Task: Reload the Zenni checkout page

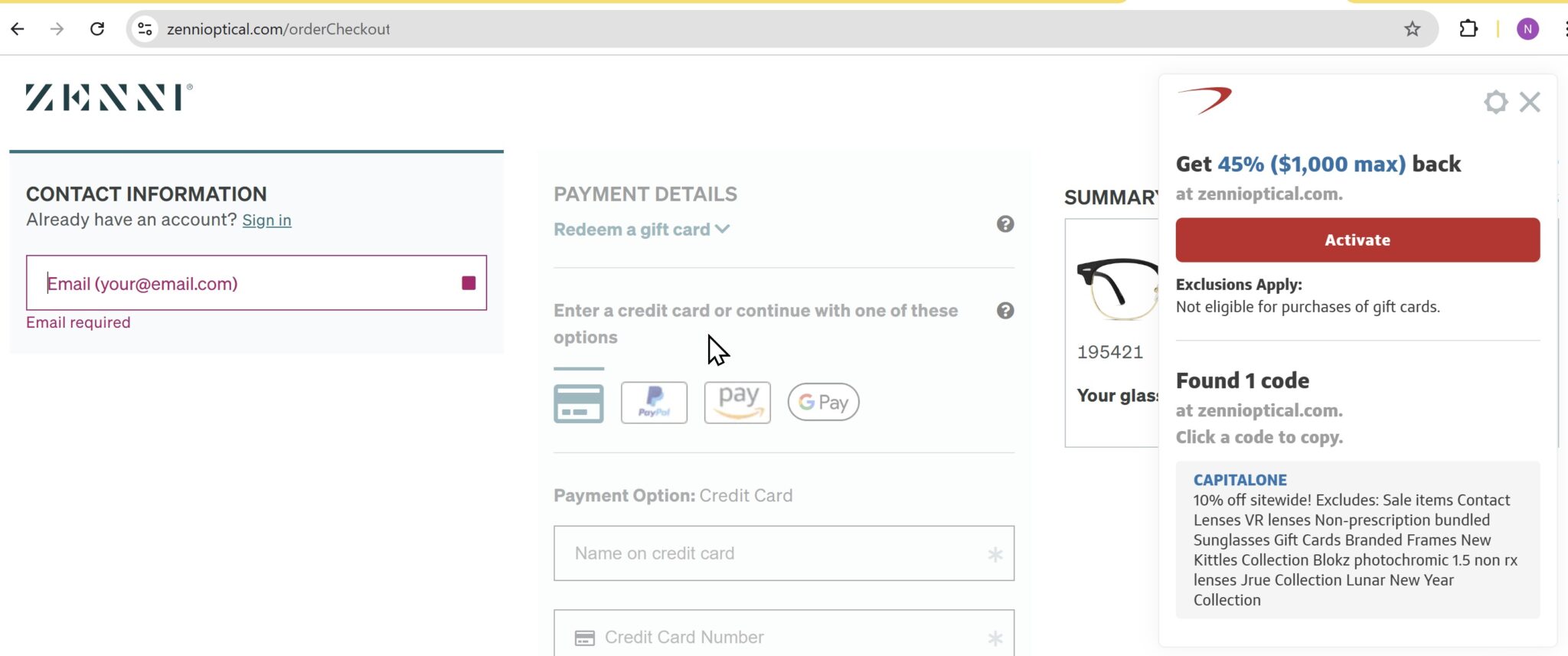Action: click(97, 29)
